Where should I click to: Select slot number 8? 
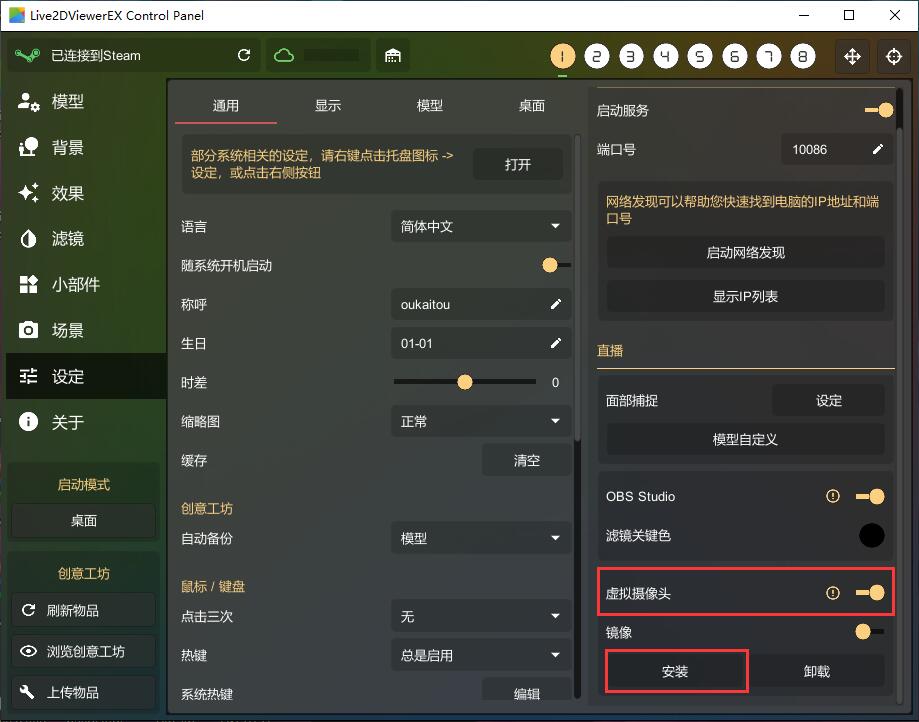[803, 56]
